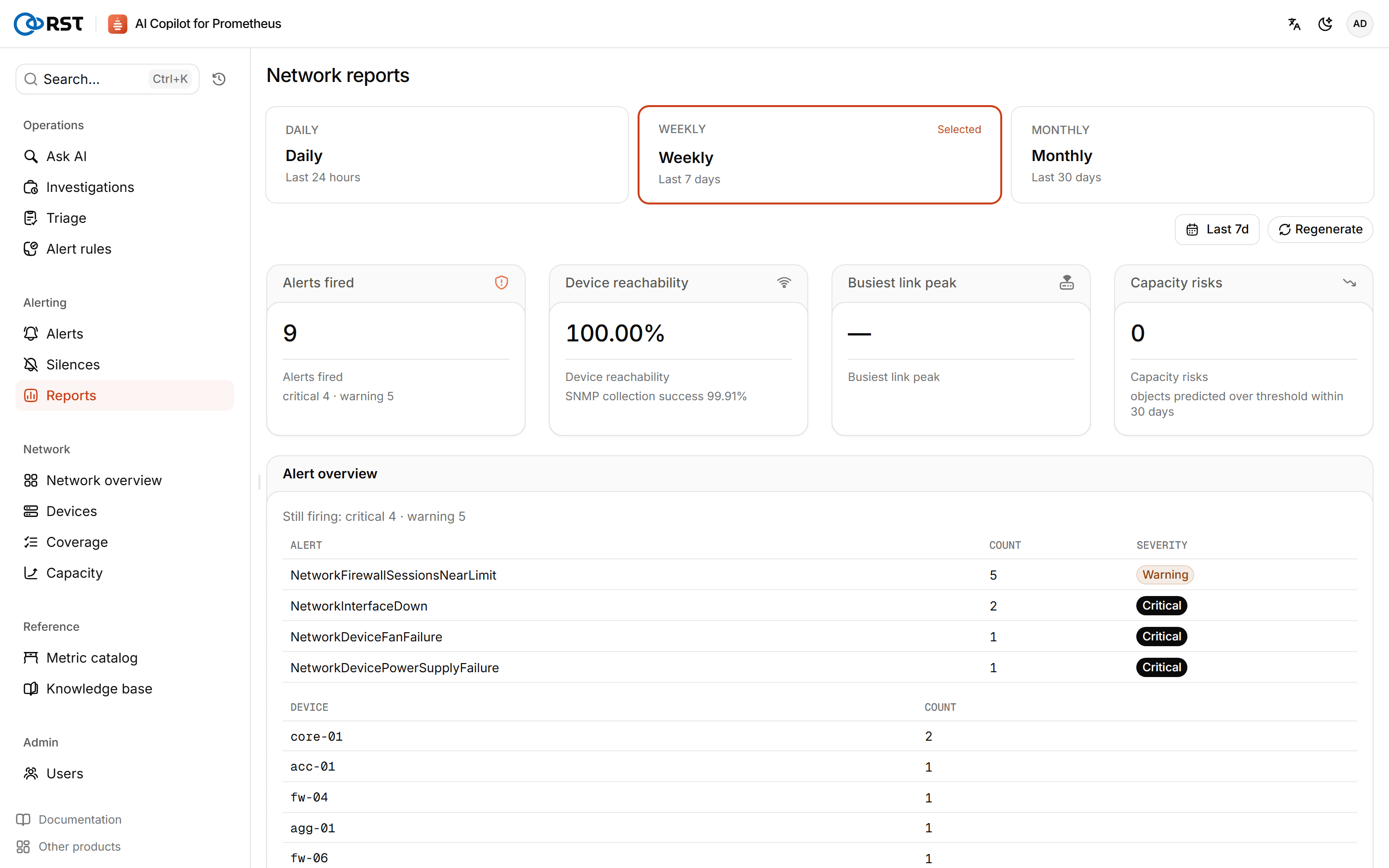This screenshot has height=868, width=1389.
Task: Open the Triage section
Action: coord(124,218)
